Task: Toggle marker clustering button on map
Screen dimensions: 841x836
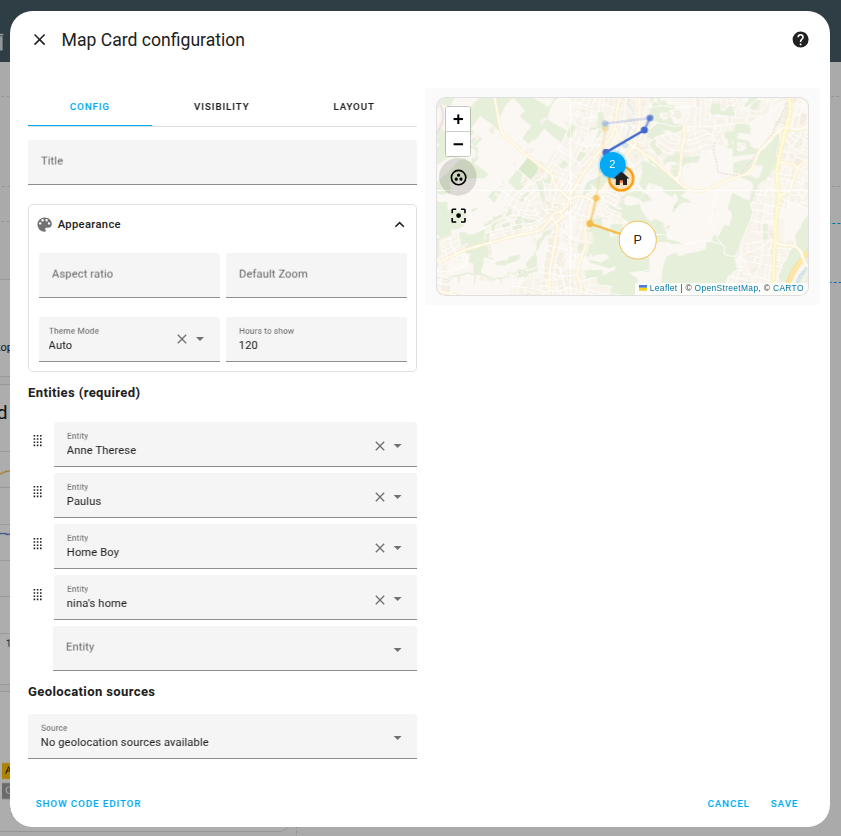Action: 458,178
